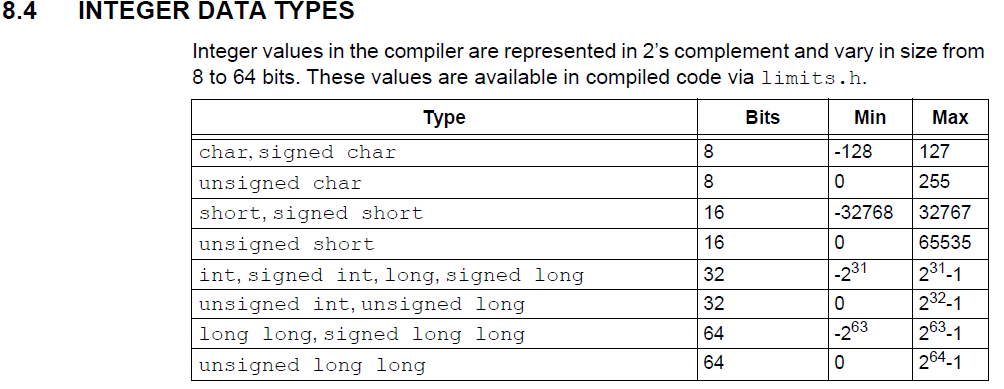Click the 32767 maximum value cell
Image resolution: width=1004 pixels, height=389 pixels.
(950, 213)
